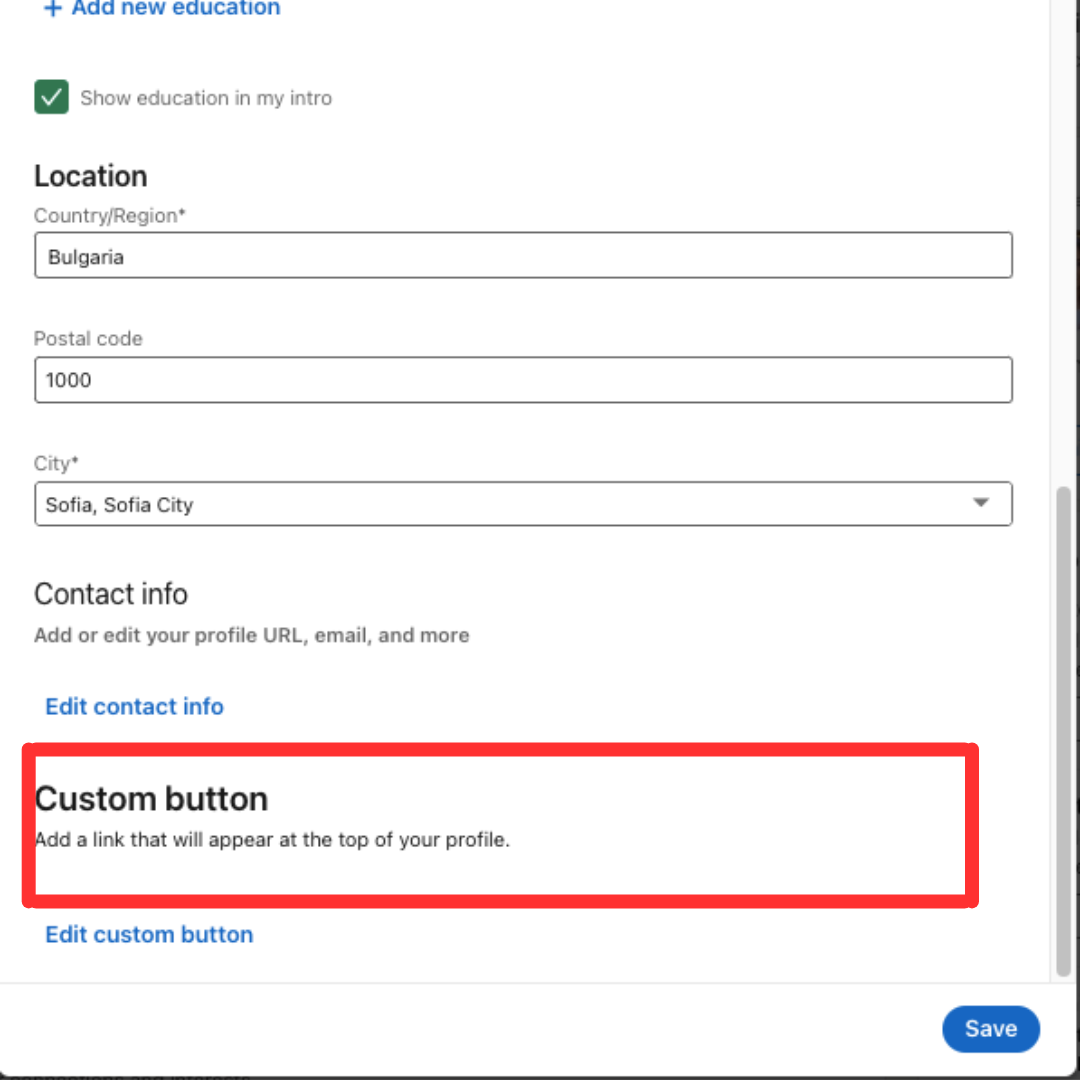
Task: Open Edit custom button settings
Action: (148, 934)
